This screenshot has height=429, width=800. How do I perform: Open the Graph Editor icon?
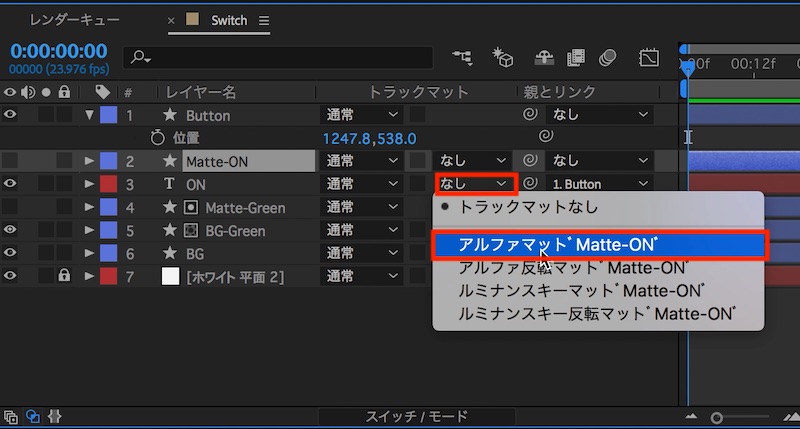pyautogui.click(x=649, y=58)
